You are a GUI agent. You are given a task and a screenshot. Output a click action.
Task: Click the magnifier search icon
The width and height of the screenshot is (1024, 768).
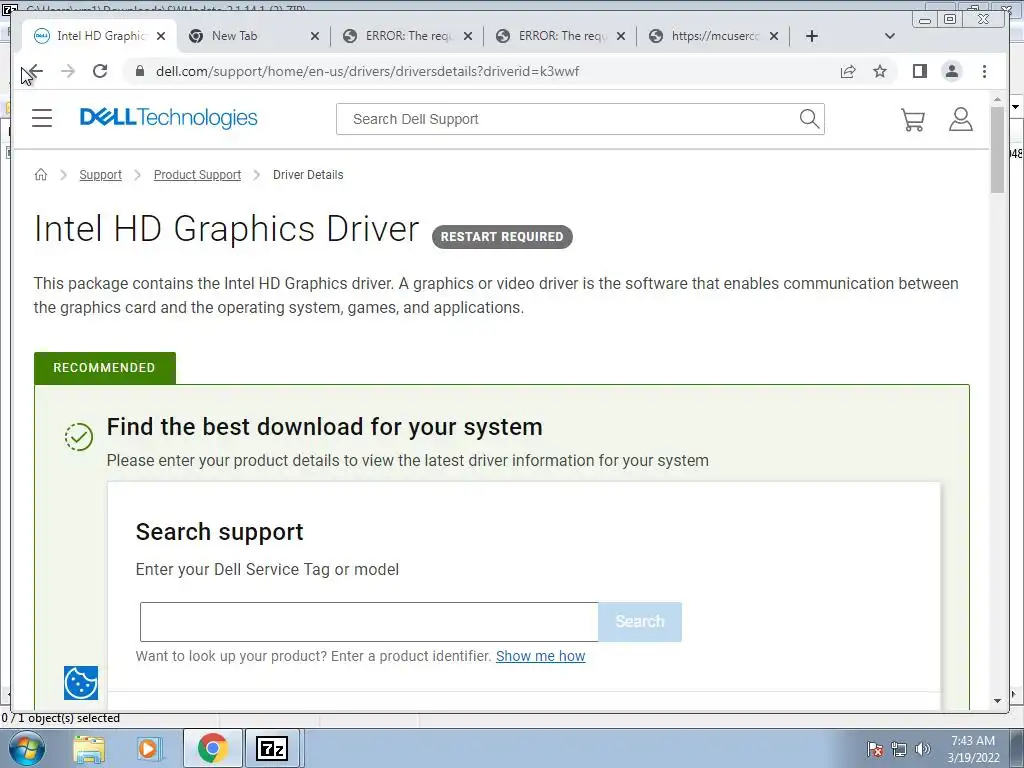click(x=809, y=119)
